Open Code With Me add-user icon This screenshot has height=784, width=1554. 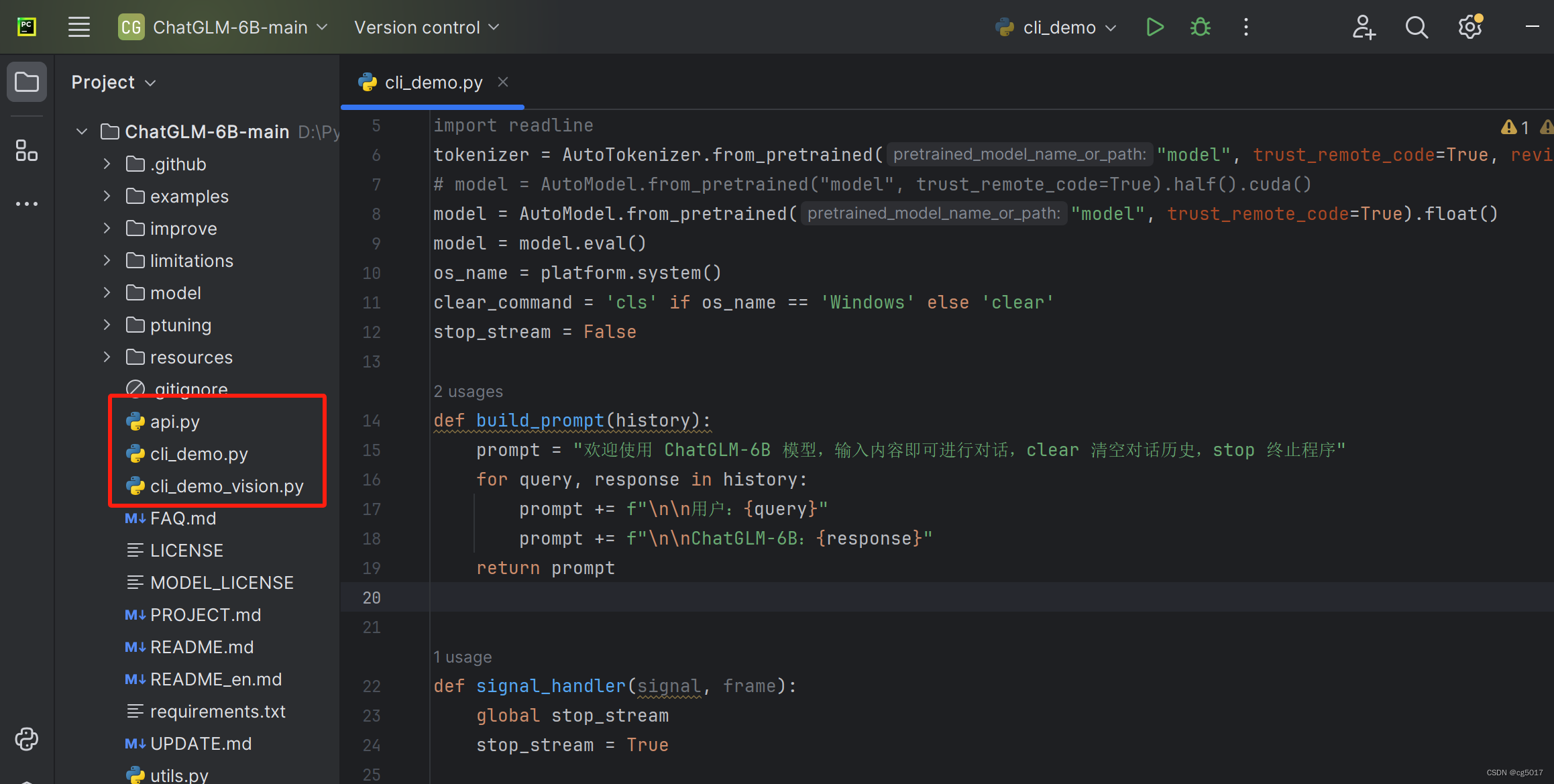1364,27
